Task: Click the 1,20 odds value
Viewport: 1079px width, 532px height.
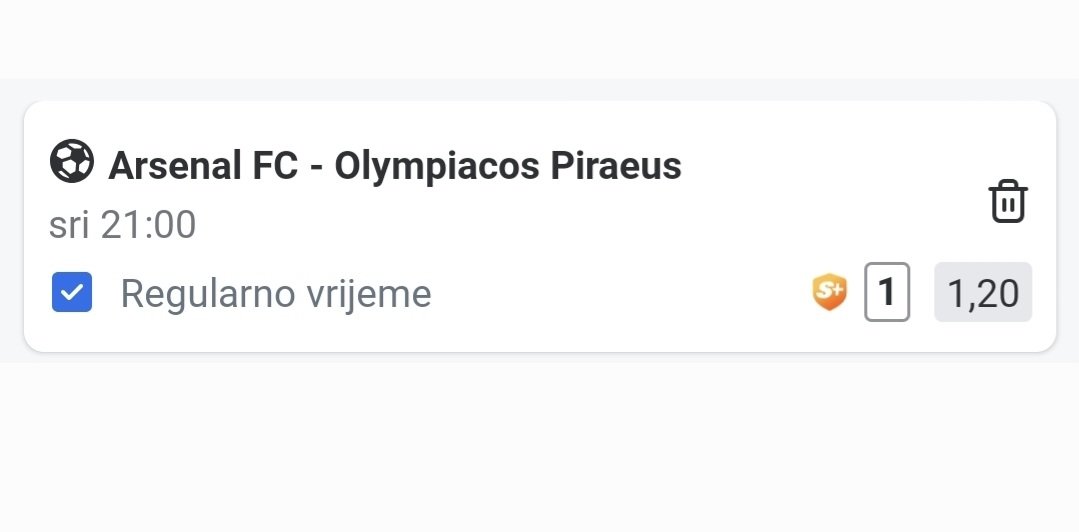Action: pyautogui.click(x=983, y=293)
